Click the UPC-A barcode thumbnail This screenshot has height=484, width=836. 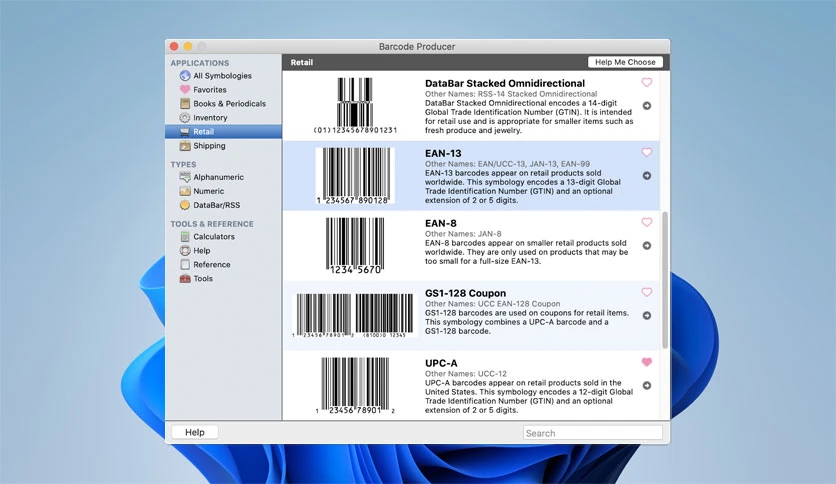click(x=355, y=386)
